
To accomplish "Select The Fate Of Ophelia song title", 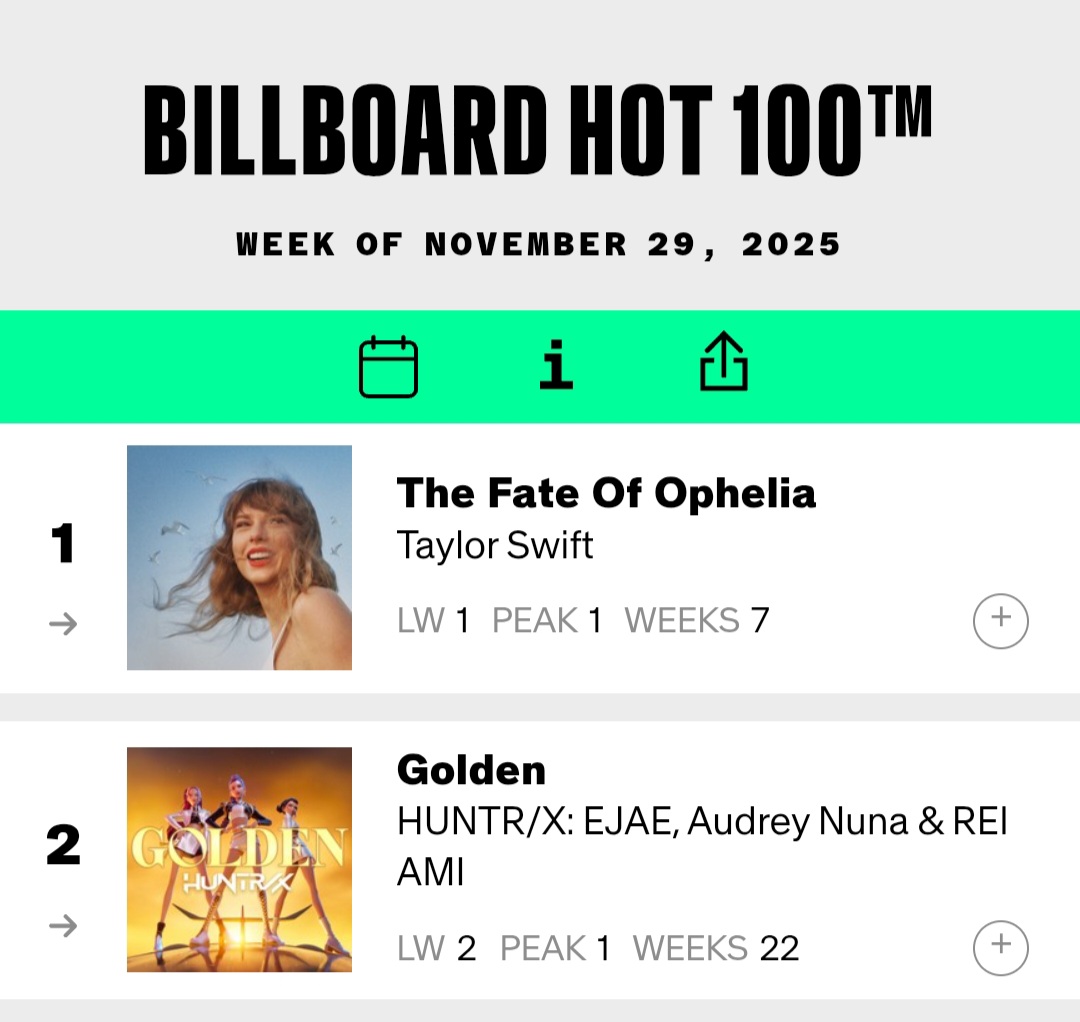I will [x=606, y=493].
